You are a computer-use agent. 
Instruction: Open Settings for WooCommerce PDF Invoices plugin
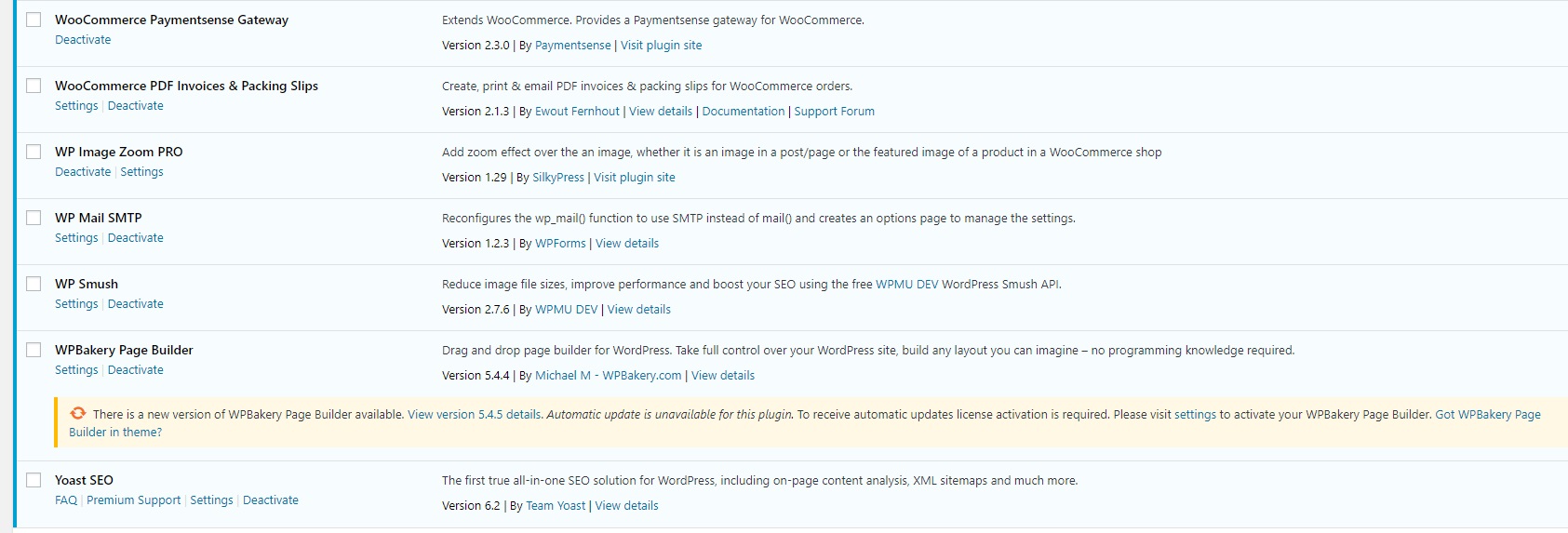76,106
